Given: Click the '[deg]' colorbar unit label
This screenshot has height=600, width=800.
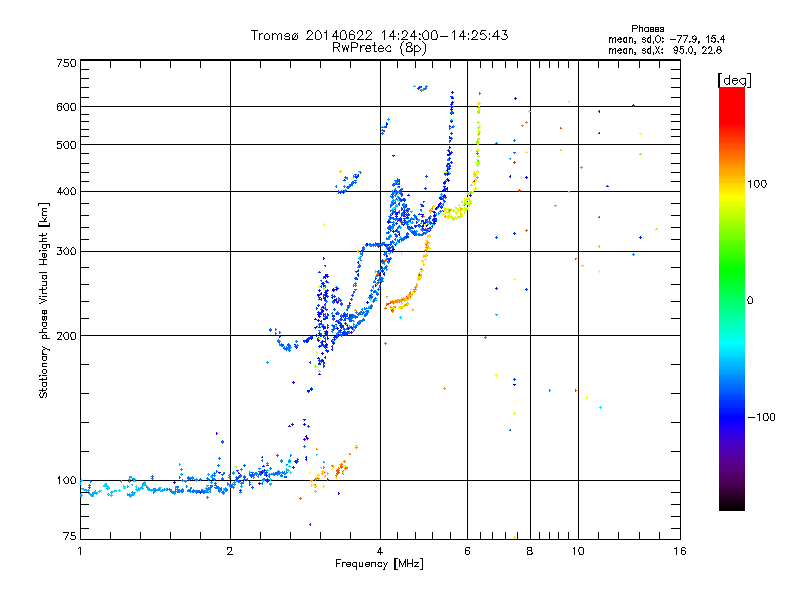Looking at the screenshot, I should (x=734, y=80).
